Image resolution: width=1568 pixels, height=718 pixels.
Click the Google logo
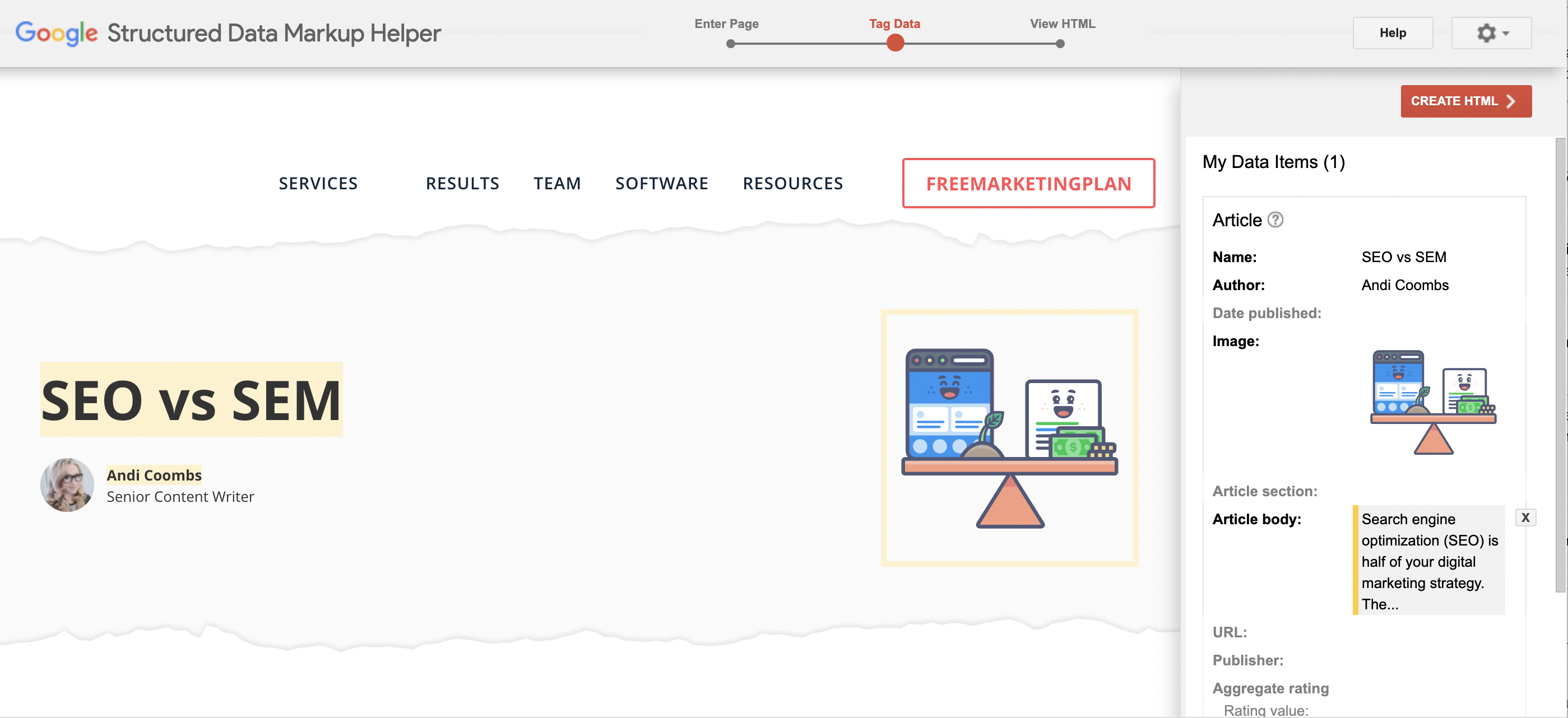56,33
